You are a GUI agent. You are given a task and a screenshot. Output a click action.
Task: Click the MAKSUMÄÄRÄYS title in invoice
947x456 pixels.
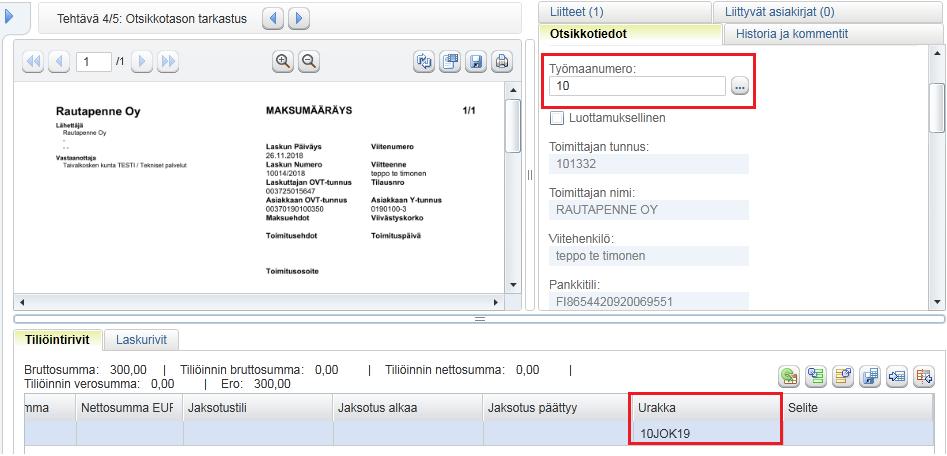pos(309,111)
